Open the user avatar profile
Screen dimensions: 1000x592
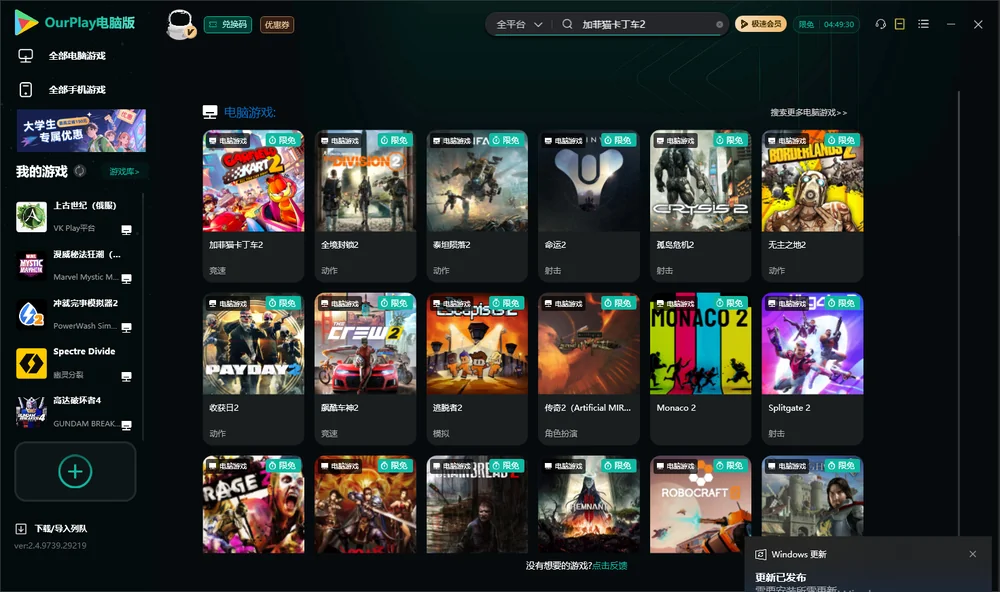[x=180, y=24]
